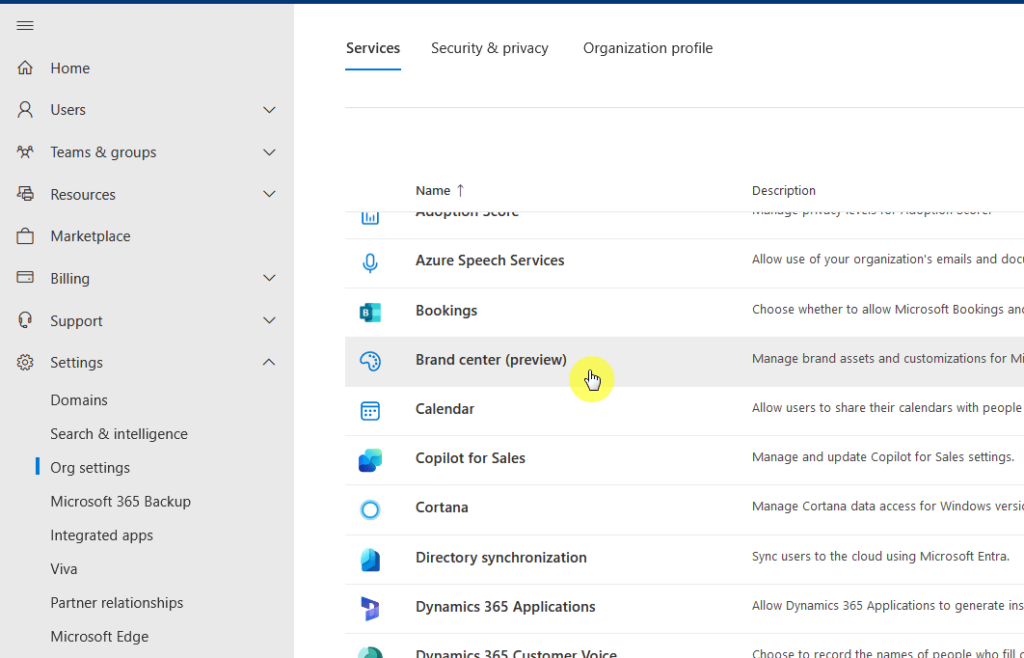The height and width of the screenshot is (658, 1024).
Task: Click the Directory synchronization icon
Action: point(370,559)
